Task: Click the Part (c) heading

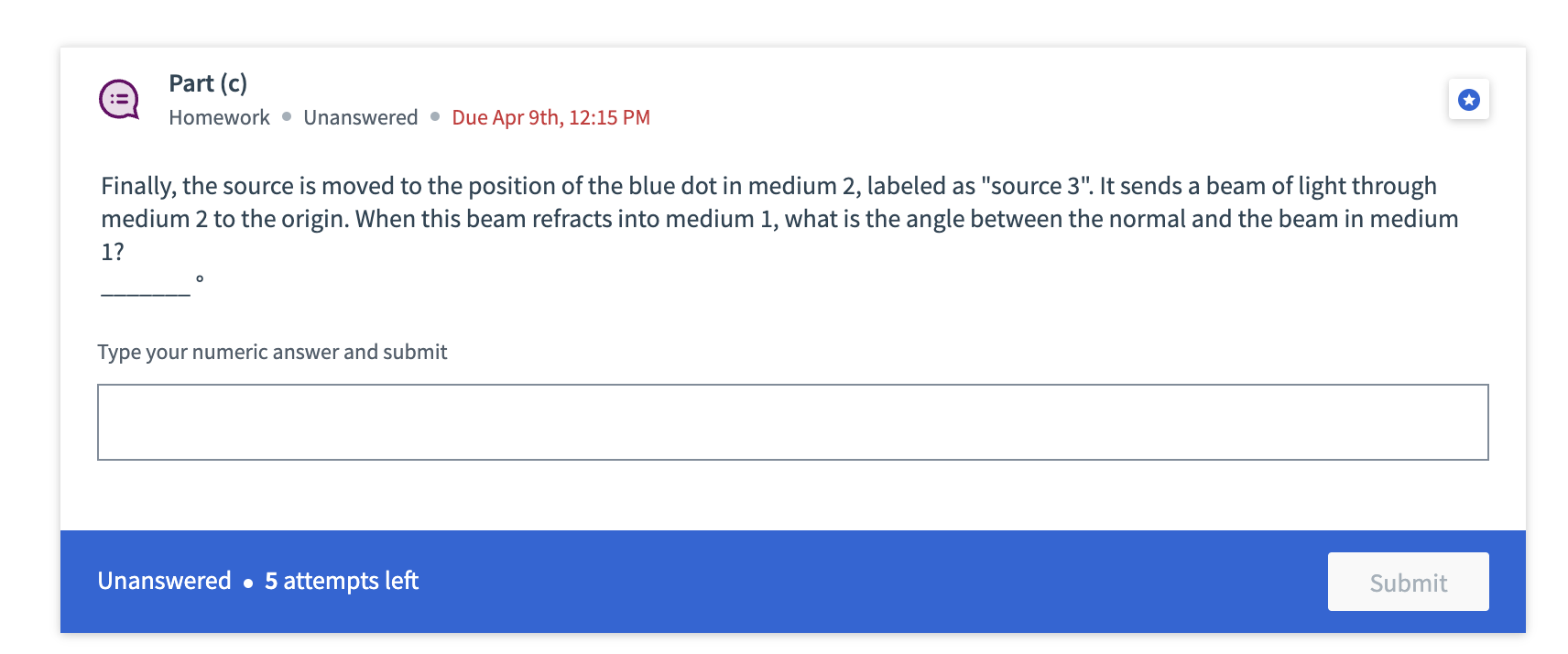Action: coord(208,83)
